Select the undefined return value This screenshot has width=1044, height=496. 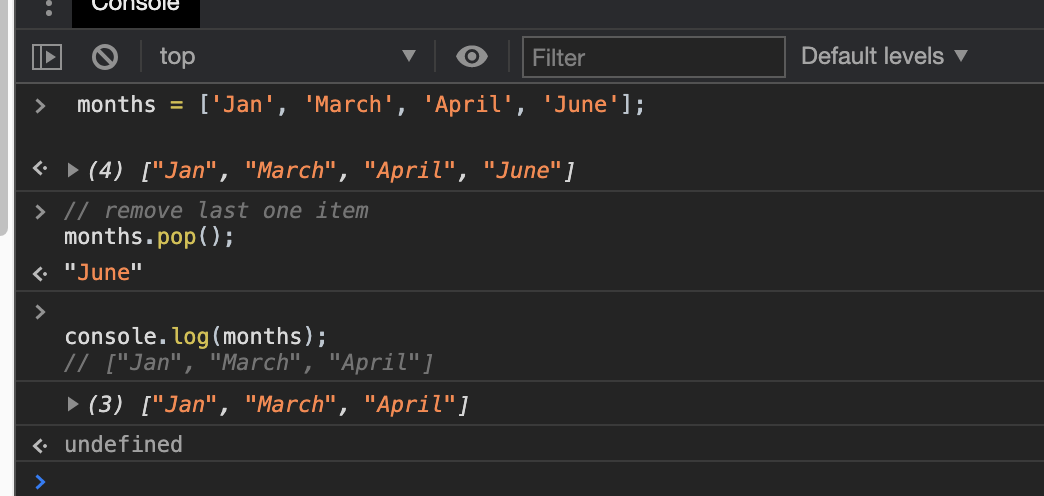pos(123,444)
